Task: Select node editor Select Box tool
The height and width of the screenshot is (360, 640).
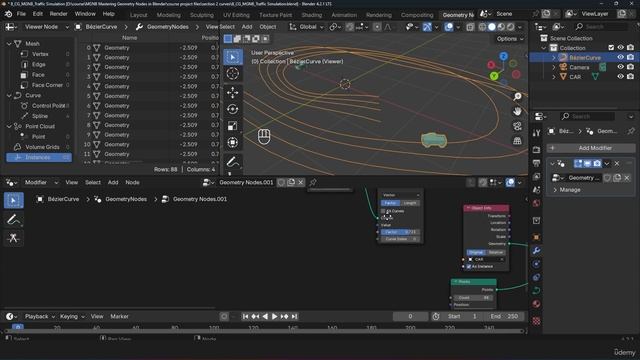Action: tap(13, 200)
